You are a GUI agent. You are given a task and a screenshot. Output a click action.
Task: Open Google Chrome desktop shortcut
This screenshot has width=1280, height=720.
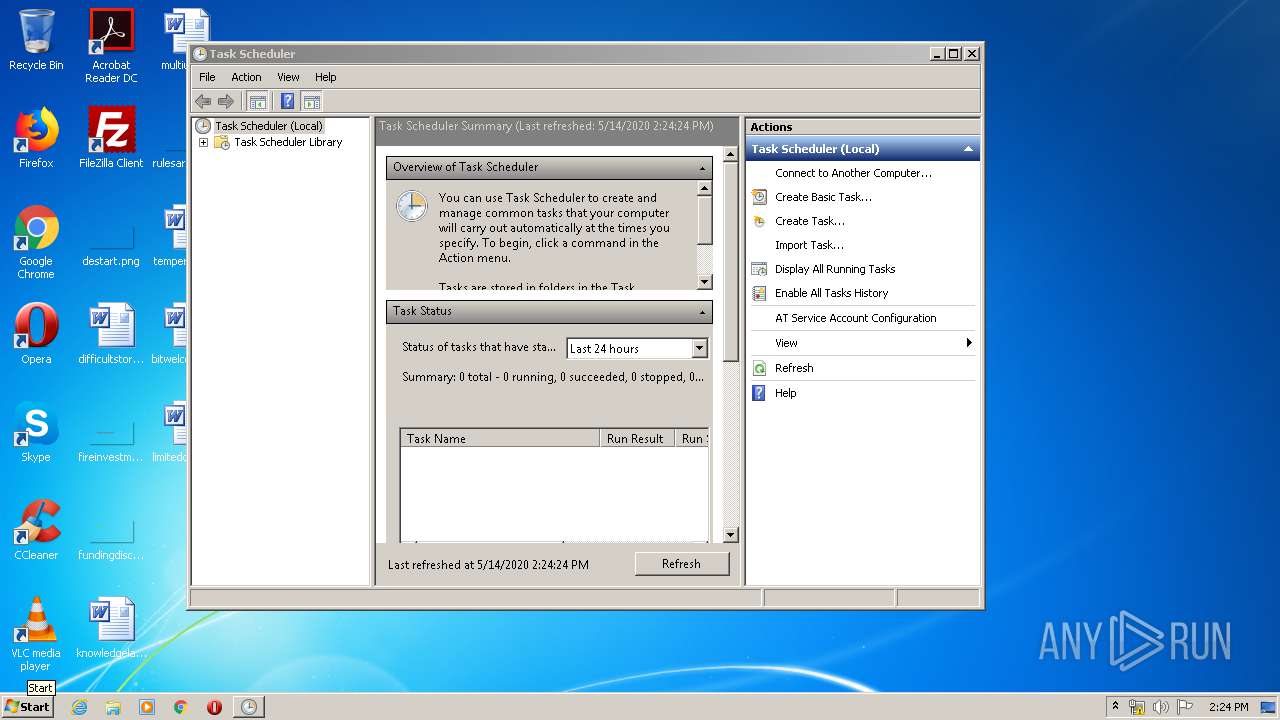pyautogui.click(x=36, y=242)
